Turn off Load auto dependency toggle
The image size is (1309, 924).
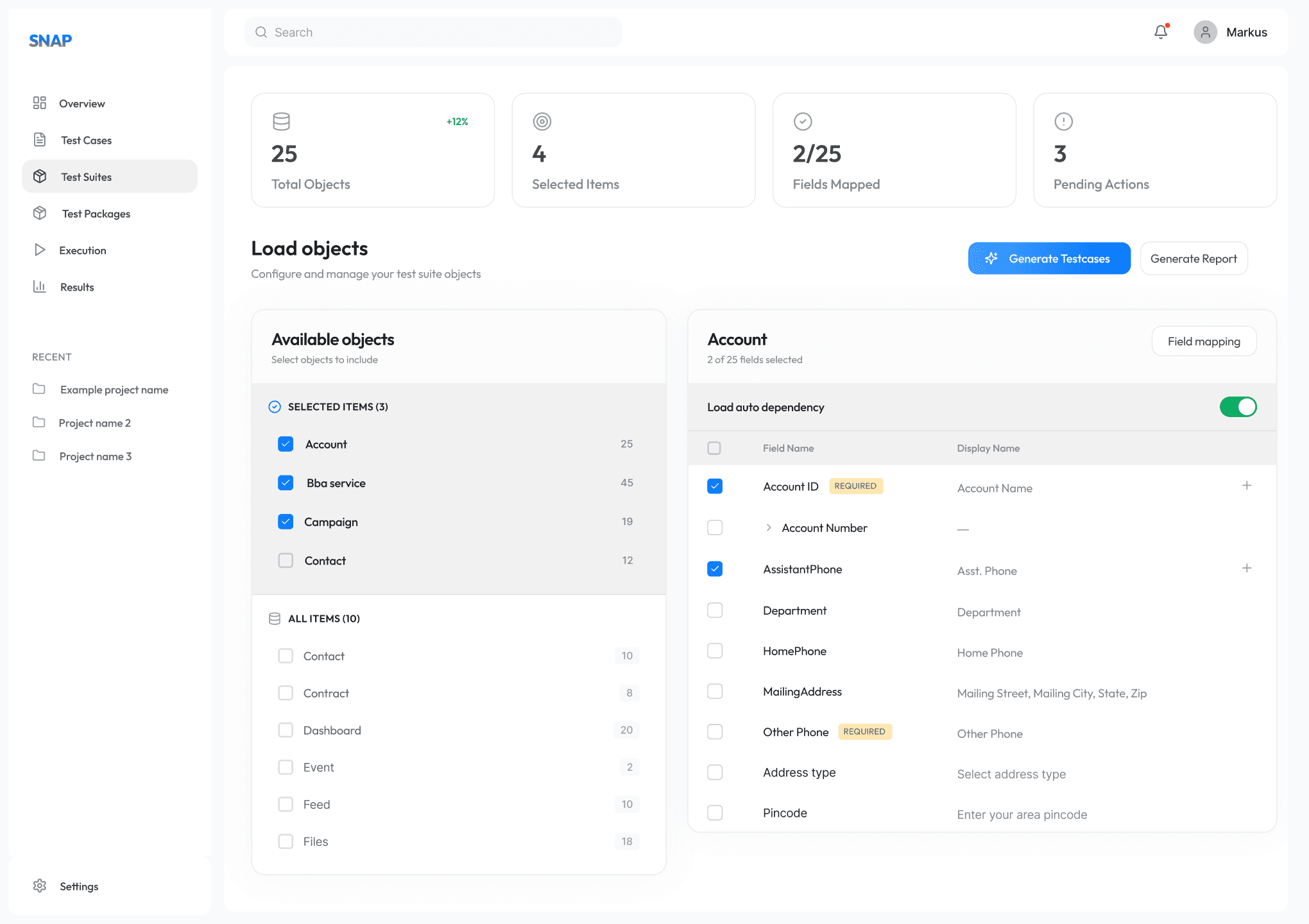pyautogui.click(x=1238, y=407)
